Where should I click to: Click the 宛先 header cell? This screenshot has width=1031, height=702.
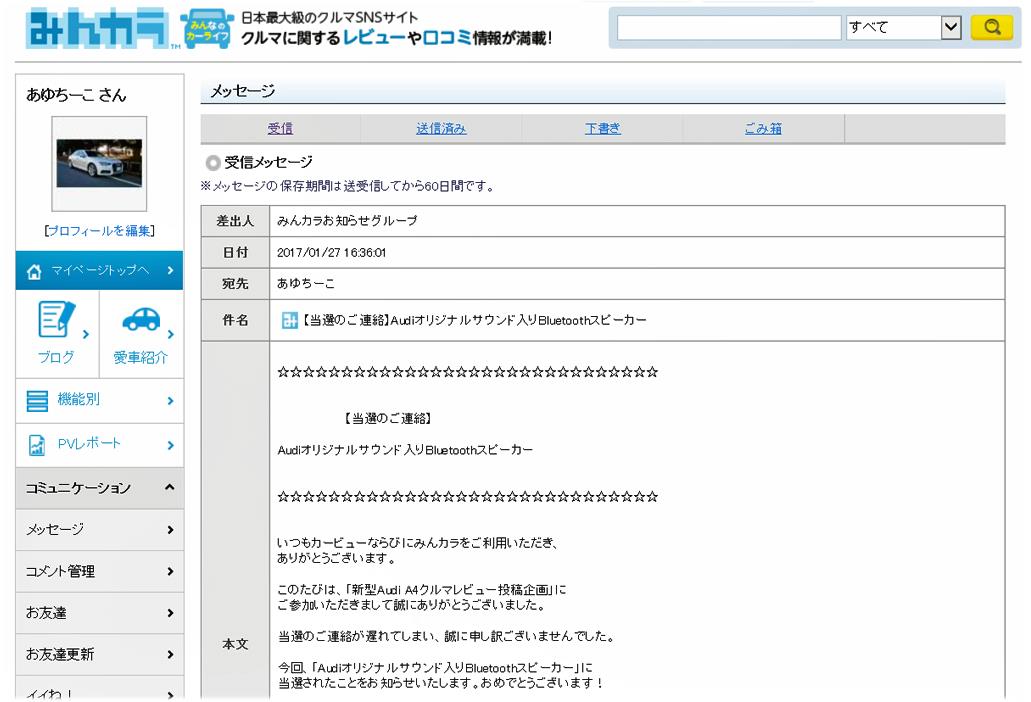click(235, 283)
